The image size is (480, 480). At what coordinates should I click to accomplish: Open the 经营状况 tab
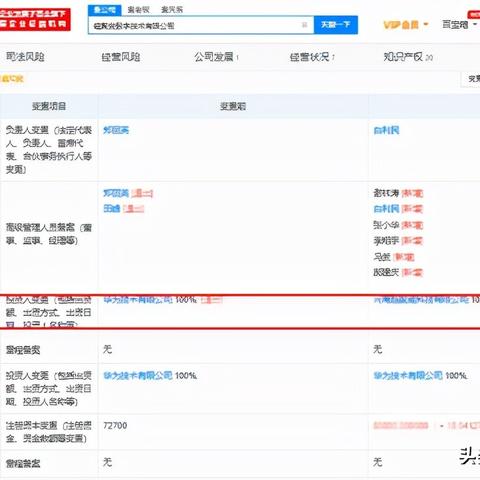click(312, 57)
